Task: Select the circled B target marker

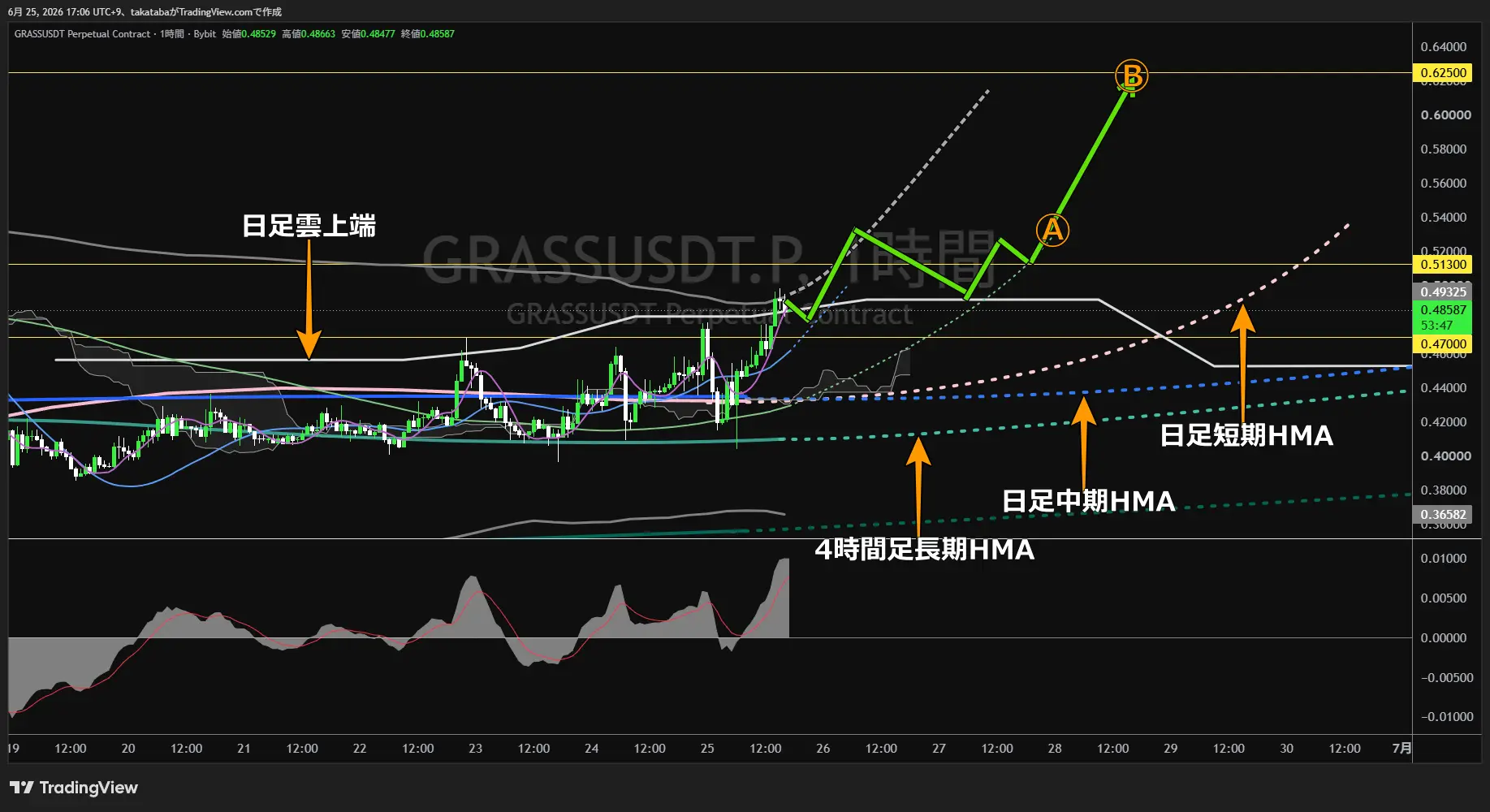Action: tap(1131, 76)
